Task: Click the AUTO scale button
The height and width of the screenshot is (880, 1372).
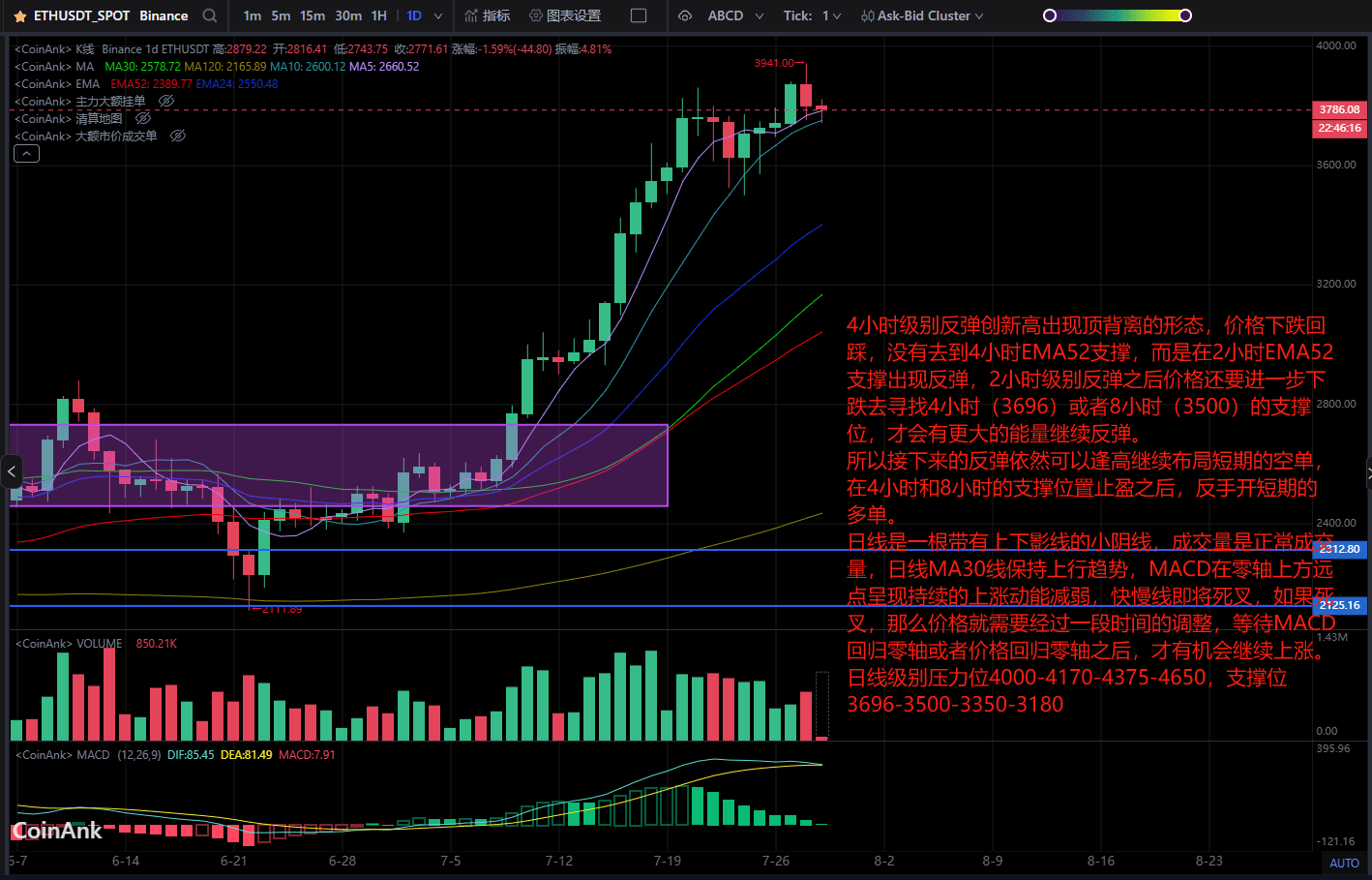Action: click(x=1344, y=864)
